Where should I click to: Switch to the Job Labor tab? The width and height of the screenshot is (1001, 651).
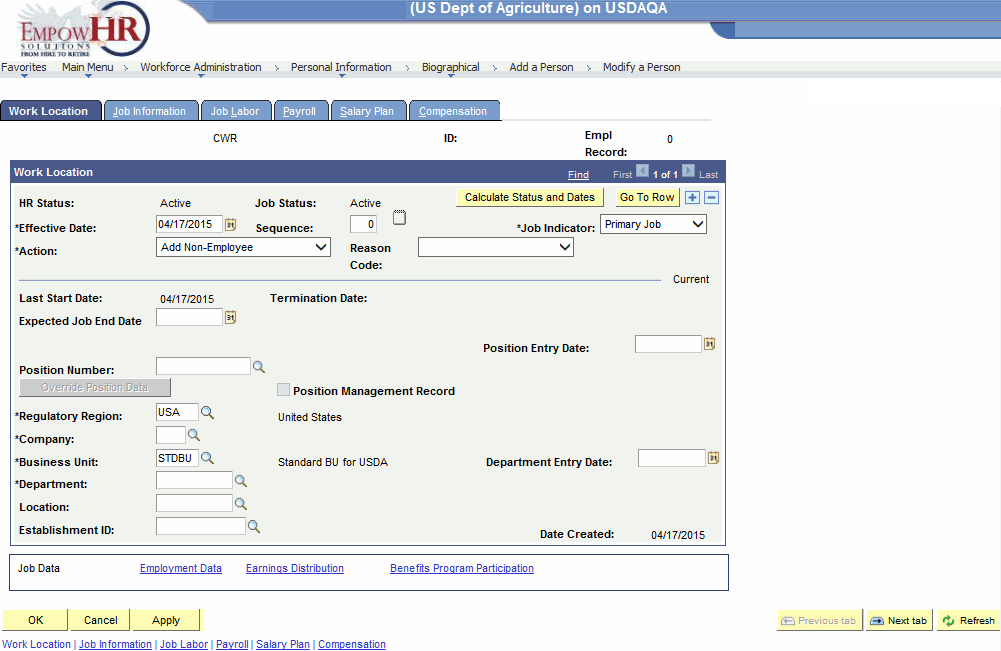[x=235, y=111]
